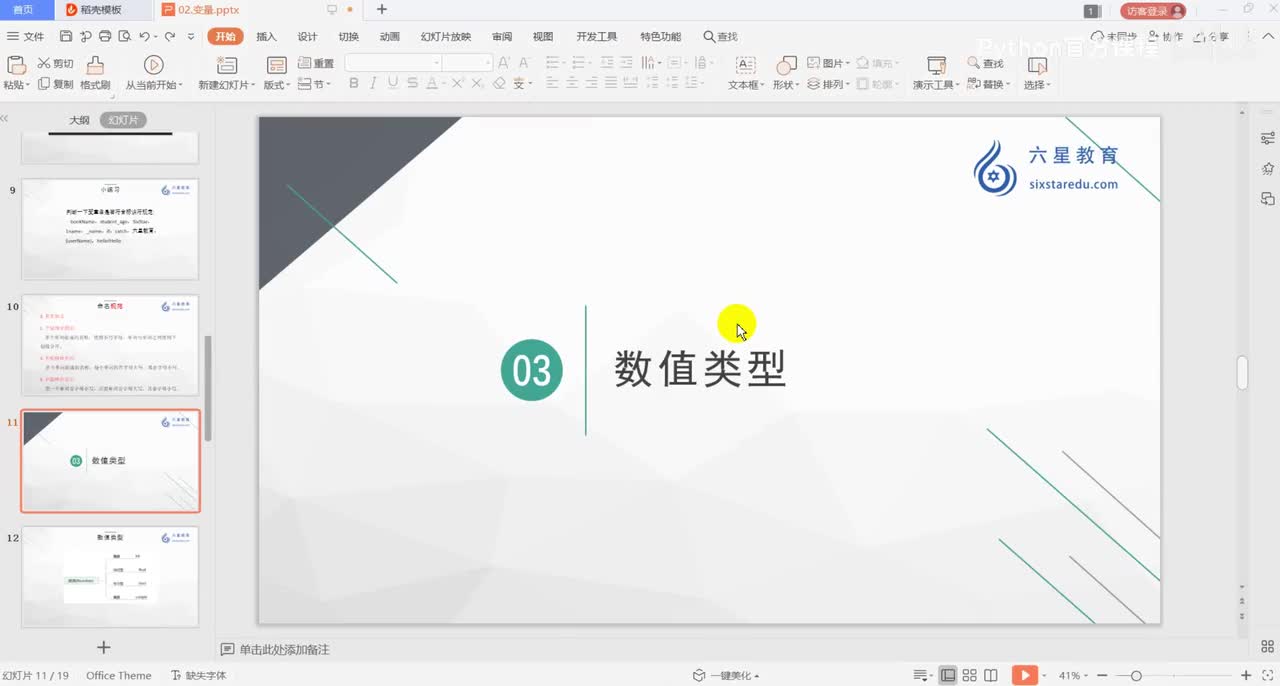Click the Save icon in quick access toolbar

pyautogui.click(x=66, y=36)
